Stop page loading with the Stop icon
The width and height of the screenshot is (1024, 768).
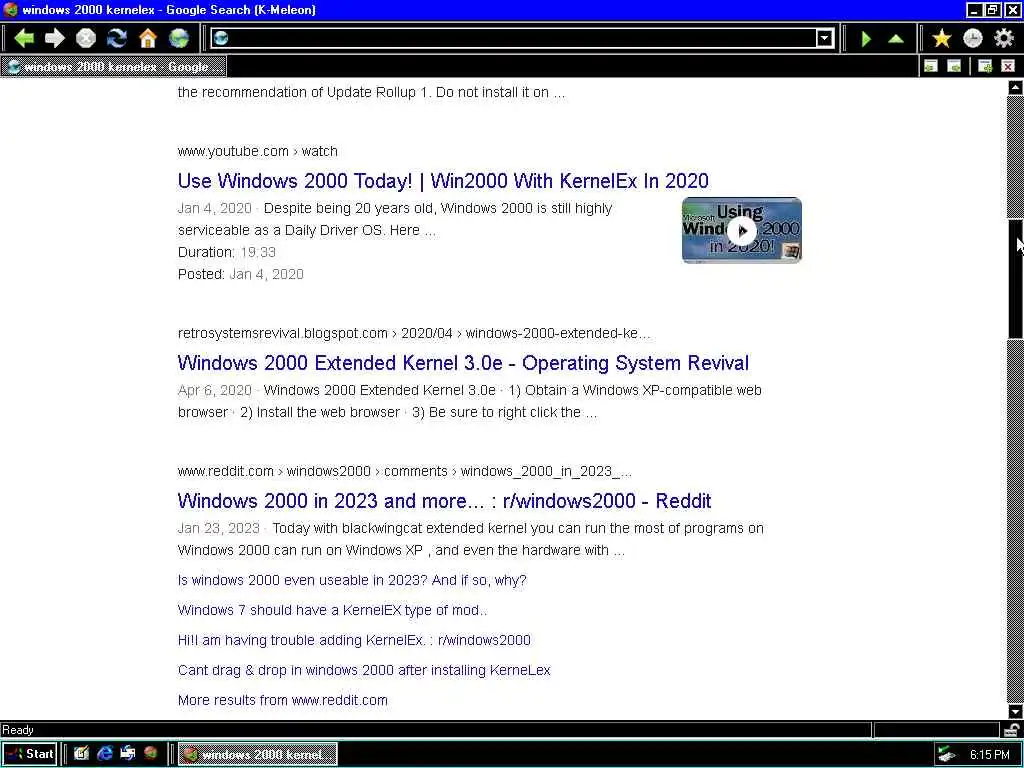tap(86, 39)
